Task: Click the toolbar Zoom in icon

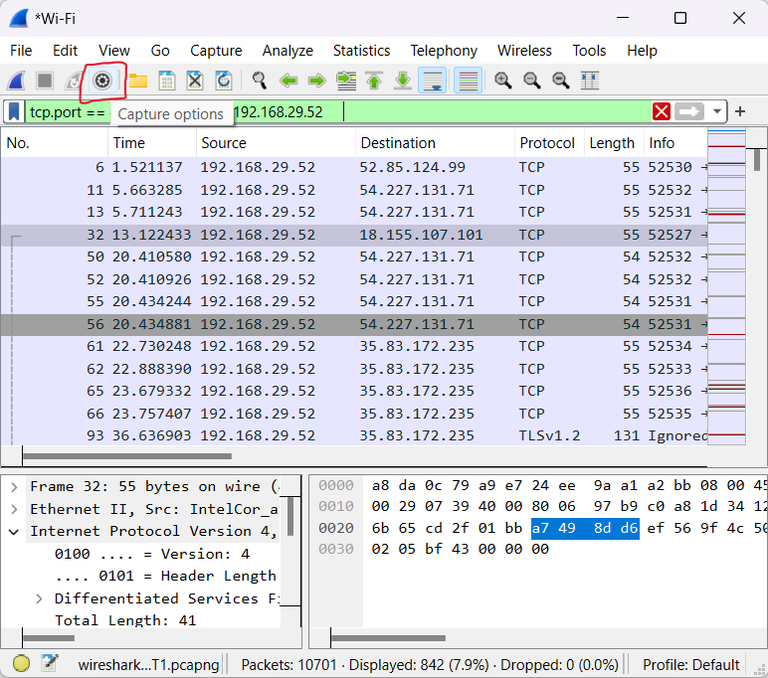Action: (x=503, y=80)
